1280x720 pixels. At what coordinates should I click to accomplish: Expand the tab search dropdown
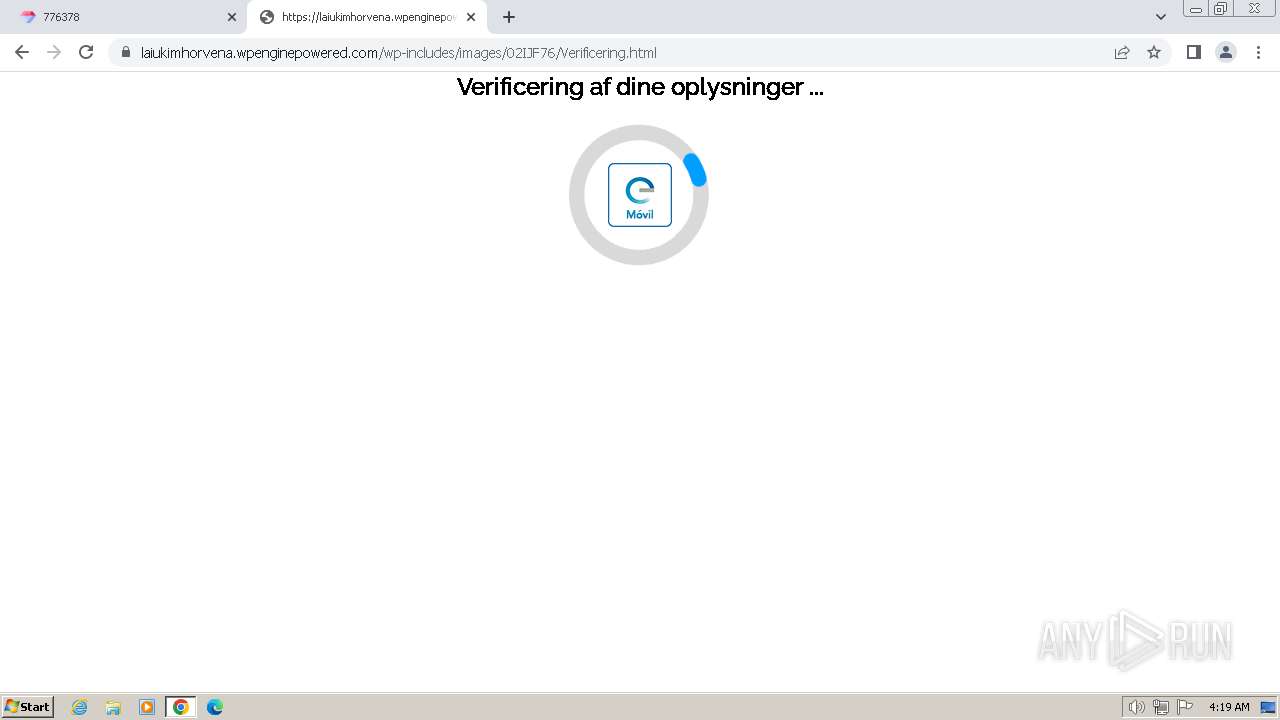tap(1161, 17)
